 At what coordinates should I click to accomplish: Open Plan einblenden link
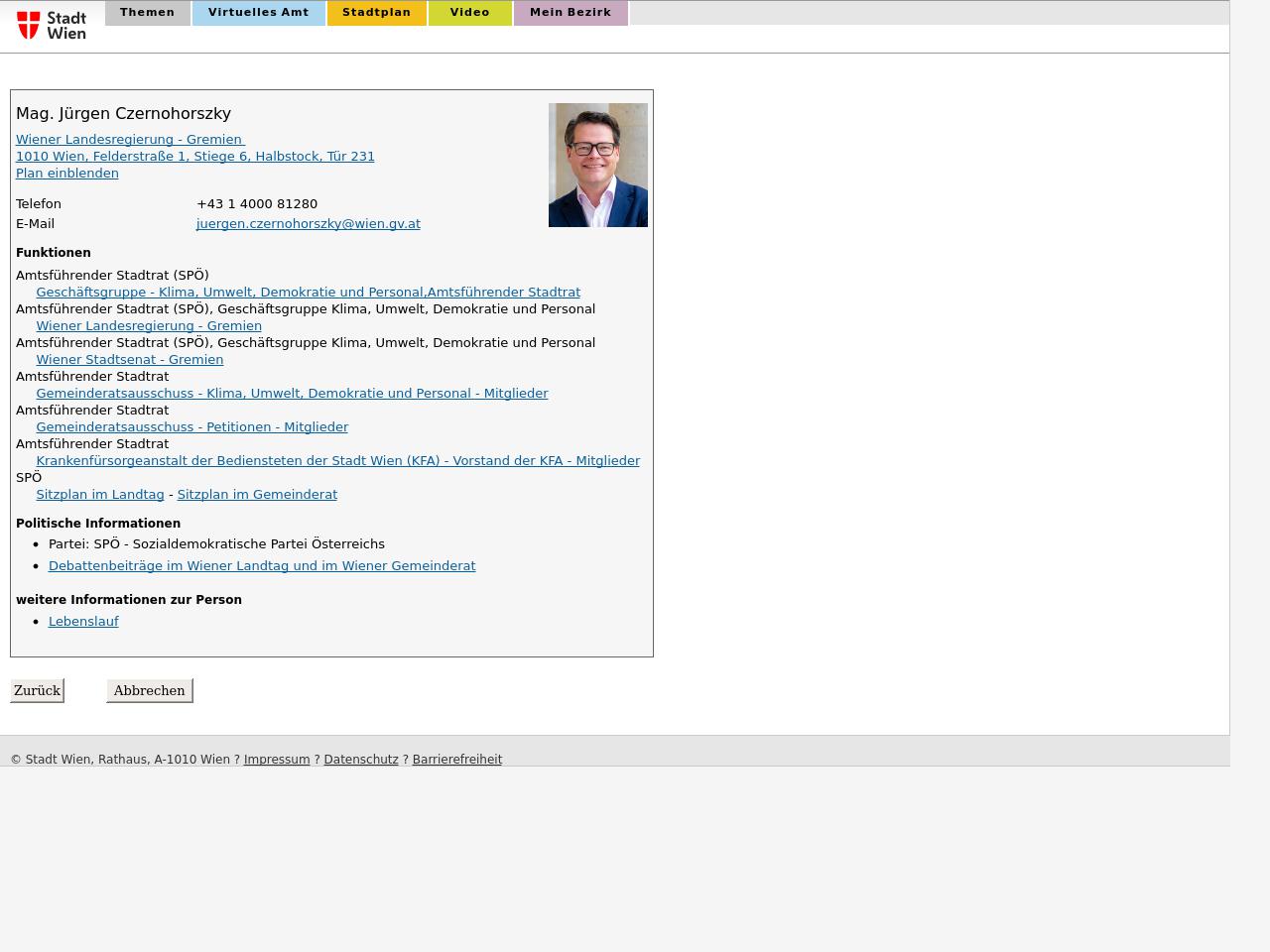(66, 174)
